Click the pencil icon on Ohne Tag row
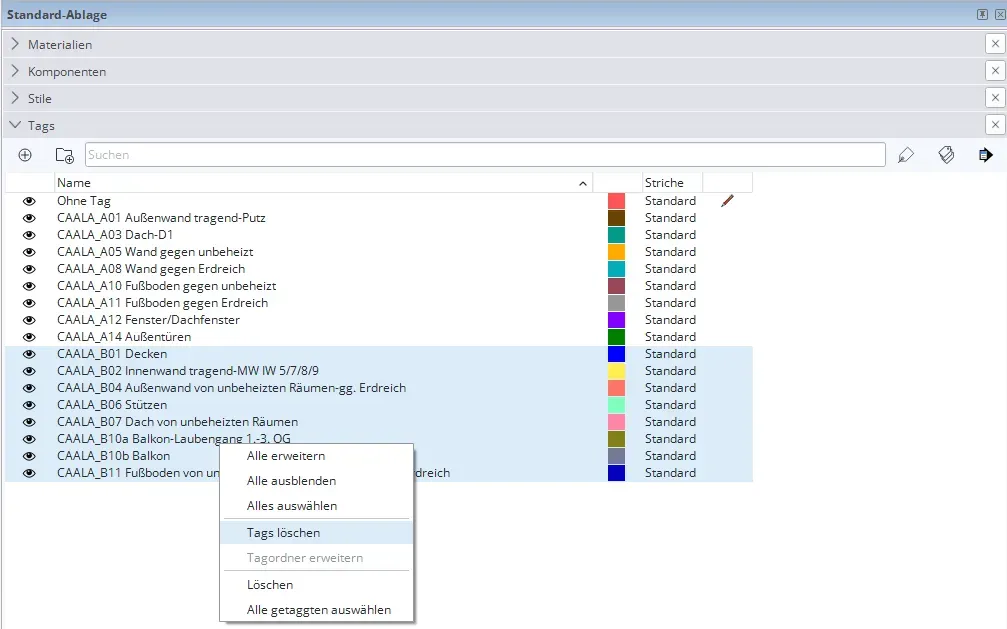The image size is (1007, 629). [727, 201]
